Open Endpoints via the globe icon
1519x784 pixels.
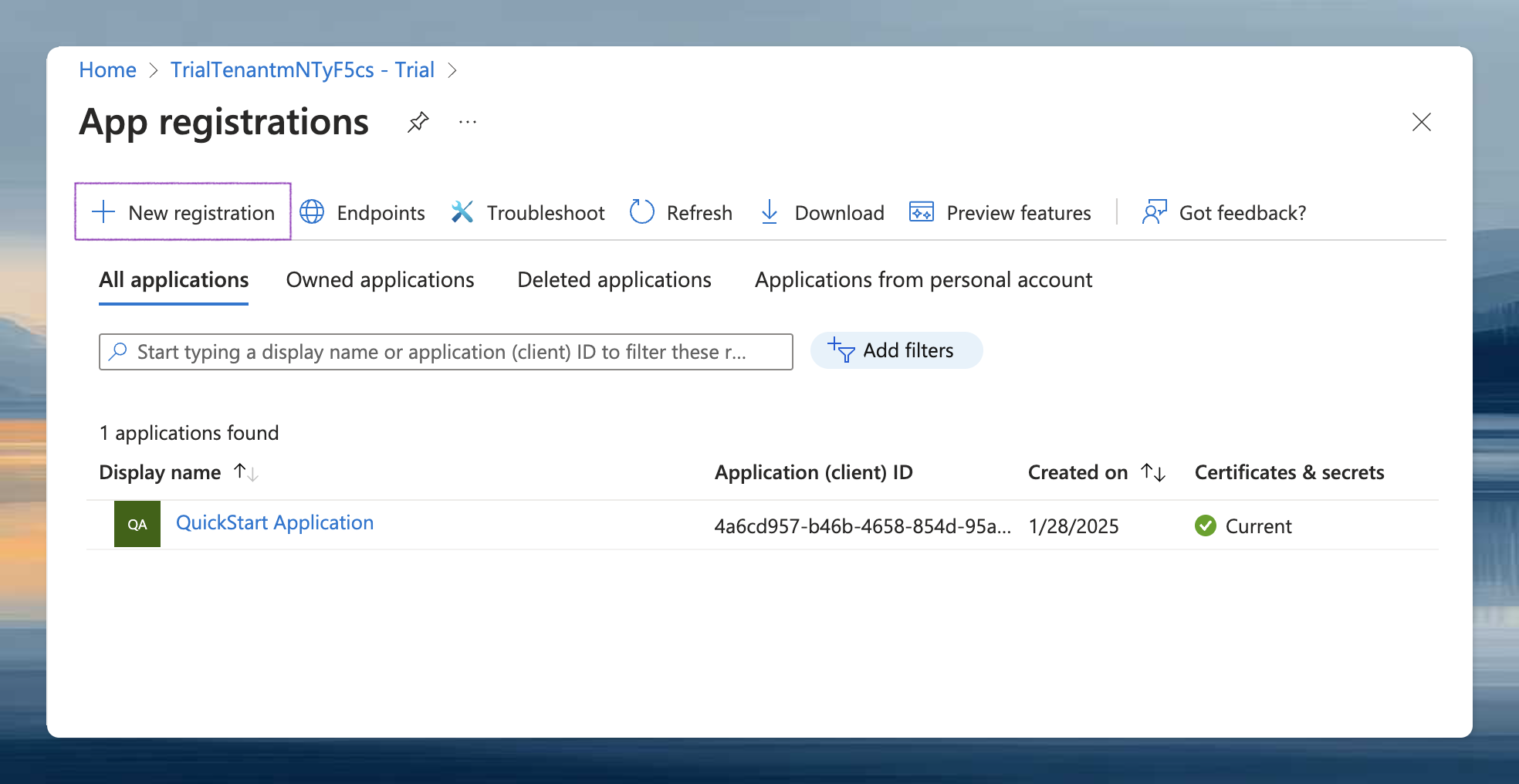click(x=312, y=211)
